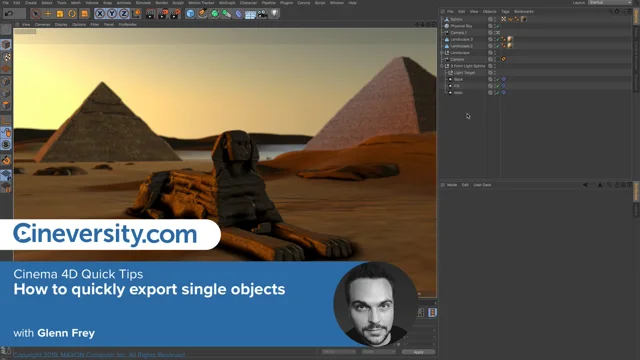Viewport: 640px width, 360px height.
Task: Click the Sphinx material tag sphere
Action: [x=524, y=19]
